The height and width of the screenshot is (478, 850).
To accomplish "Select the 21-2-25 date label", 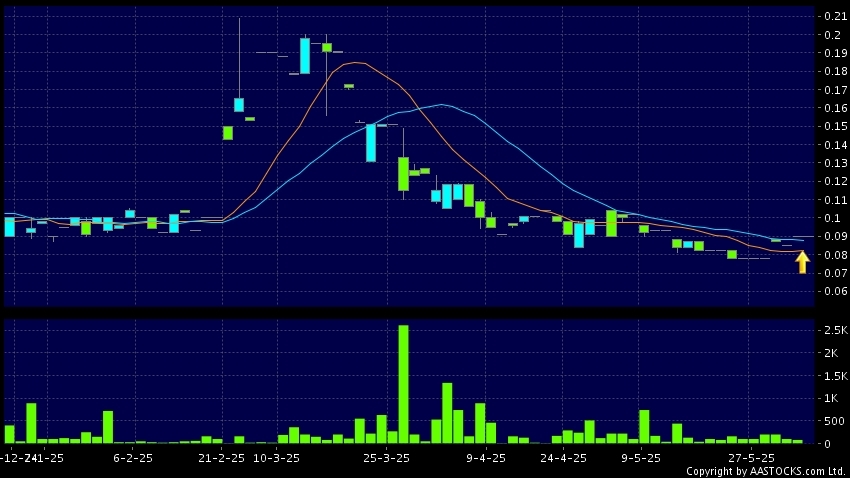I will [221, 458].
